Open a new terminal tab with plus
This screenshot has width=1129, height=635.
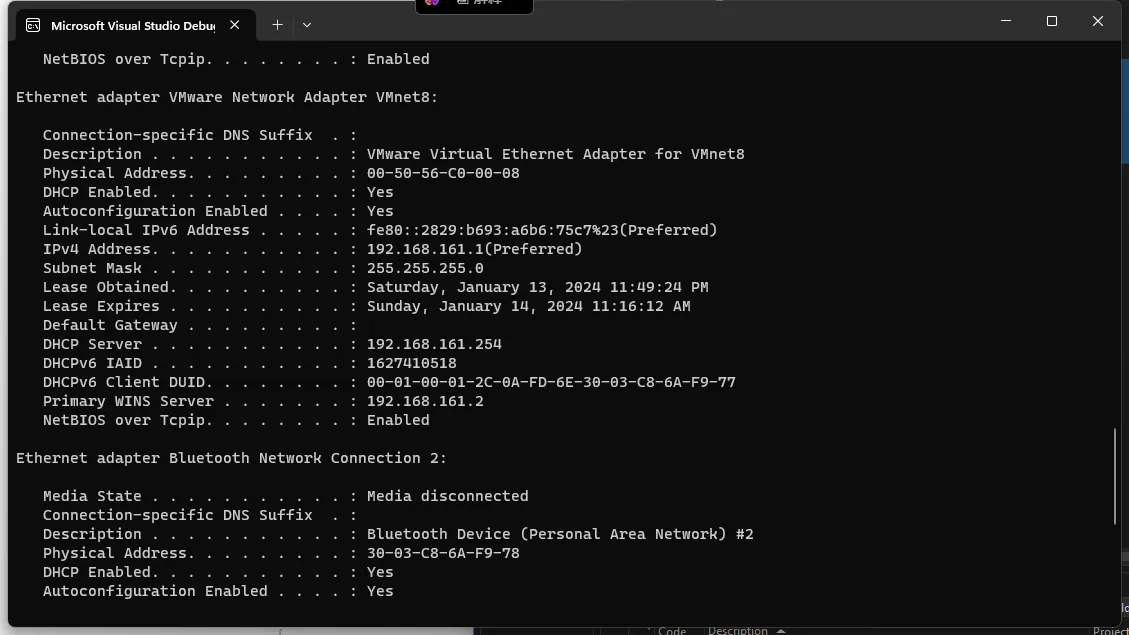pos(277,25)
